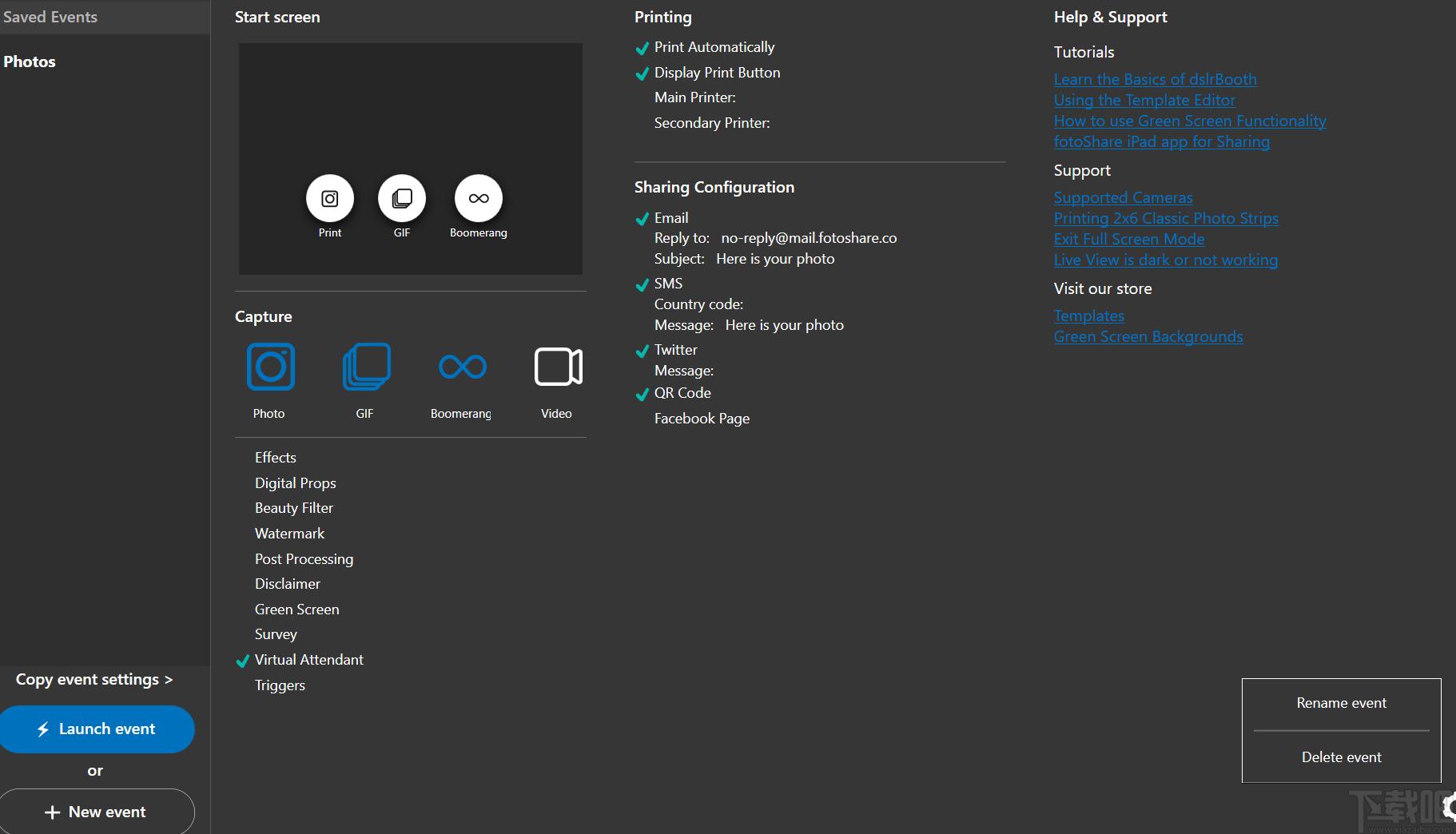Click the Sharing Configuration heading

[x=714, y=187]
